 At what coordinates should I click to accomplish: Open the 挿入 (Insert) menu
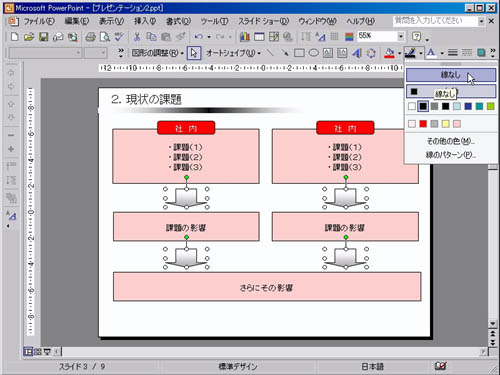click(145, 21)
